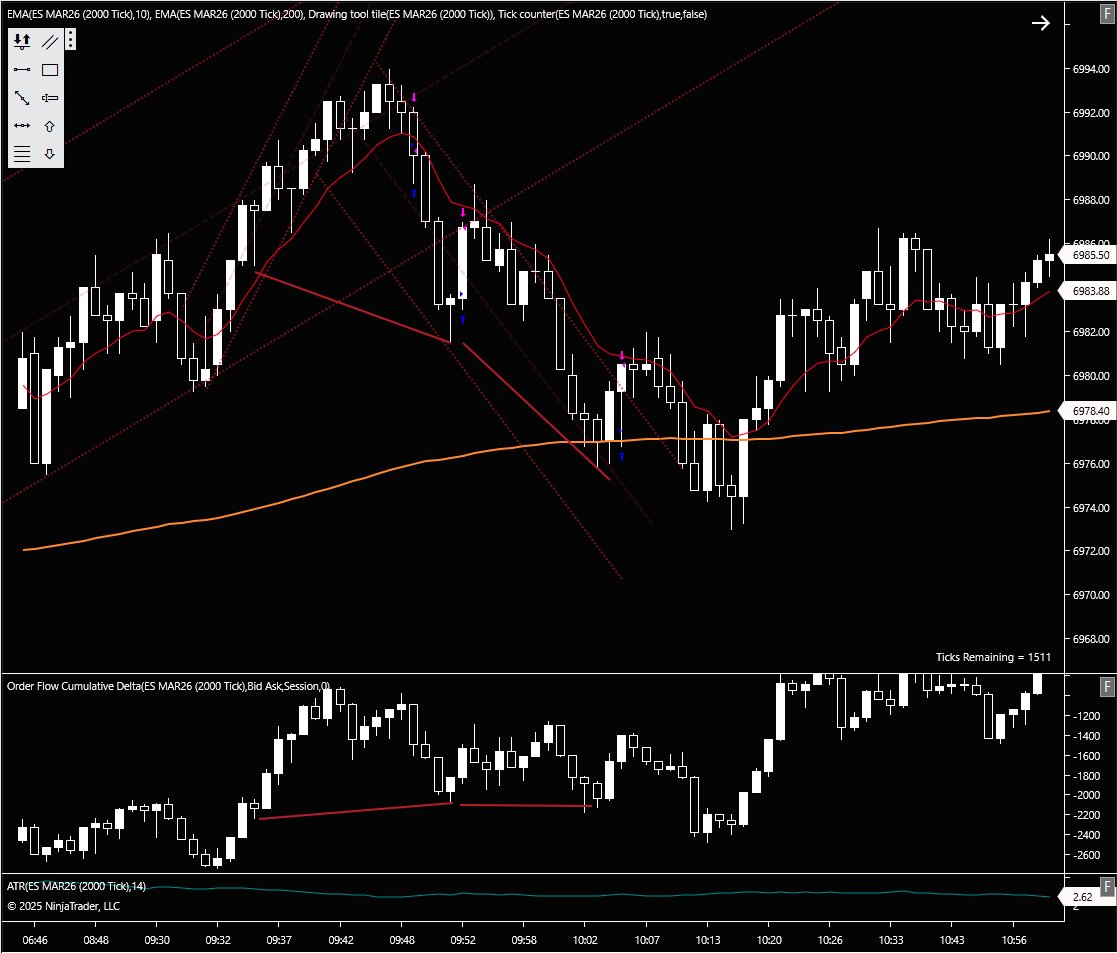Open the drawing tile overflow menu
Screen dimensions: 1117x953
pos(70,38)
